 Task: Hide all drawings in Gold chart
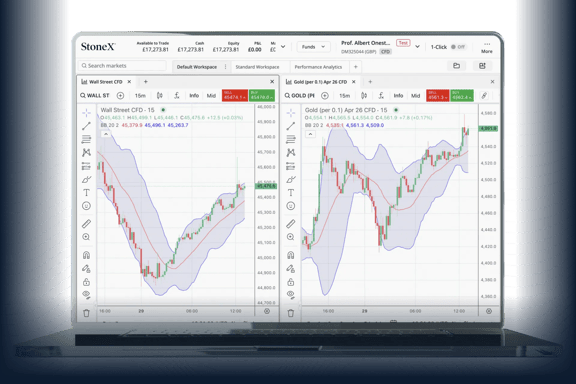click(291, 295)
